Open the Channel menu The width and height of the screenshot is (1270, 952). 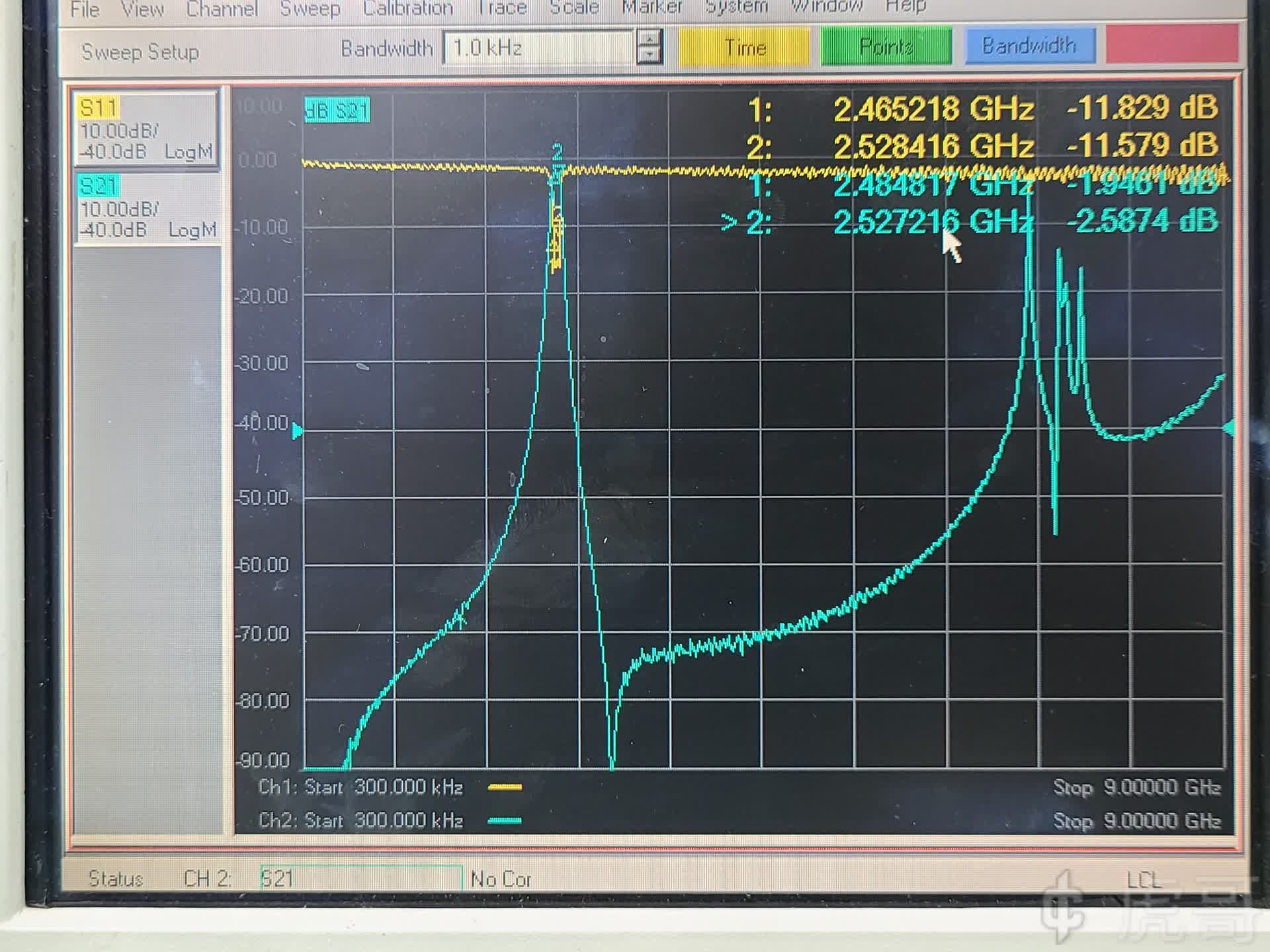tap(222, 9)
